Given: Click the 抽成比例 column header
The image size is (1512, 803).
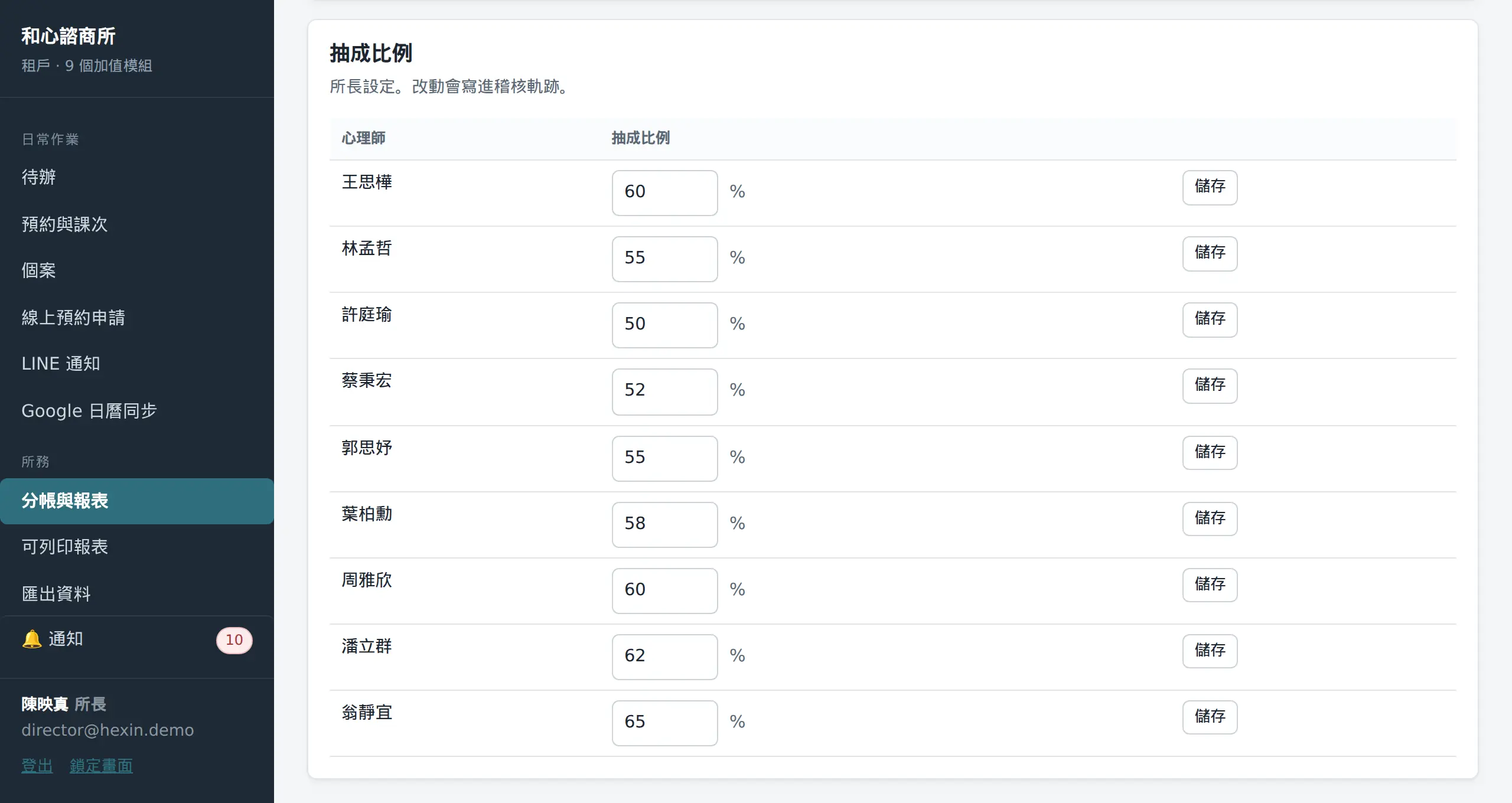Looking at the screenshot, I should 640,138.
